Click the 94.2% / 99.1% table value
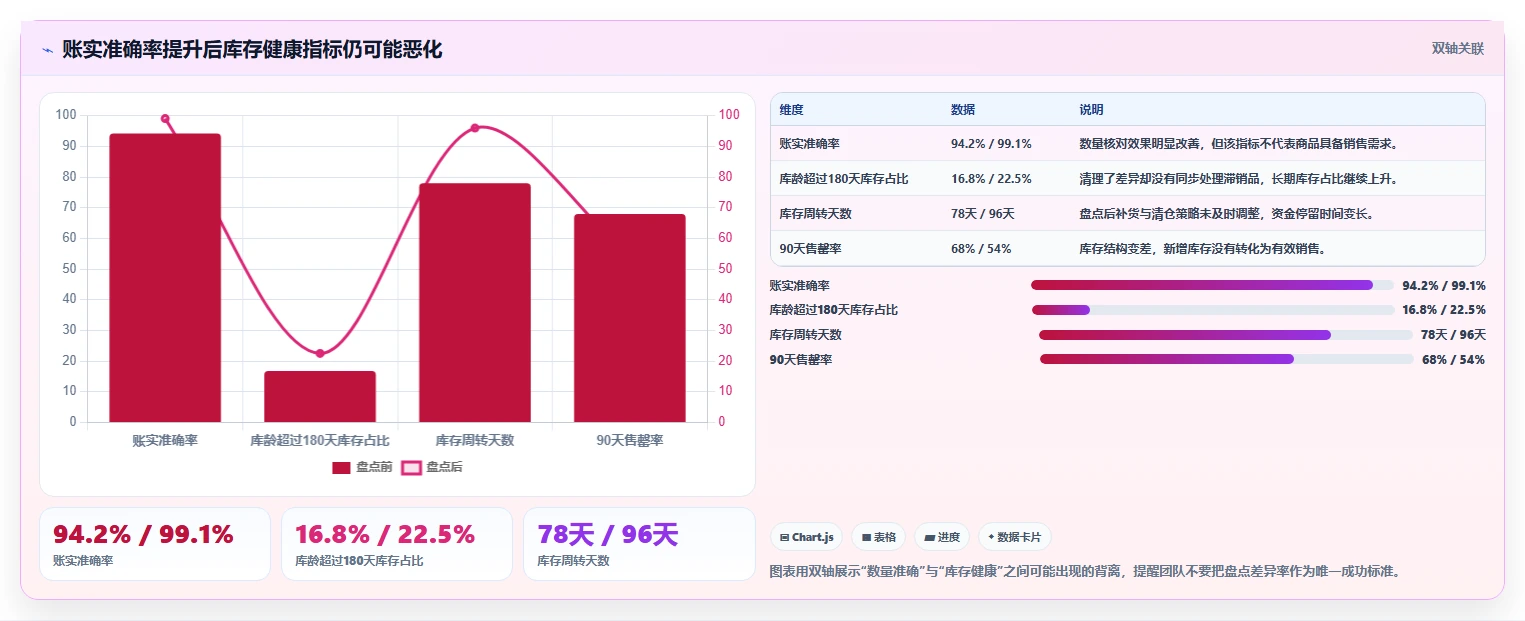This screenshot has width=1525, height=621. coord(991,144)
